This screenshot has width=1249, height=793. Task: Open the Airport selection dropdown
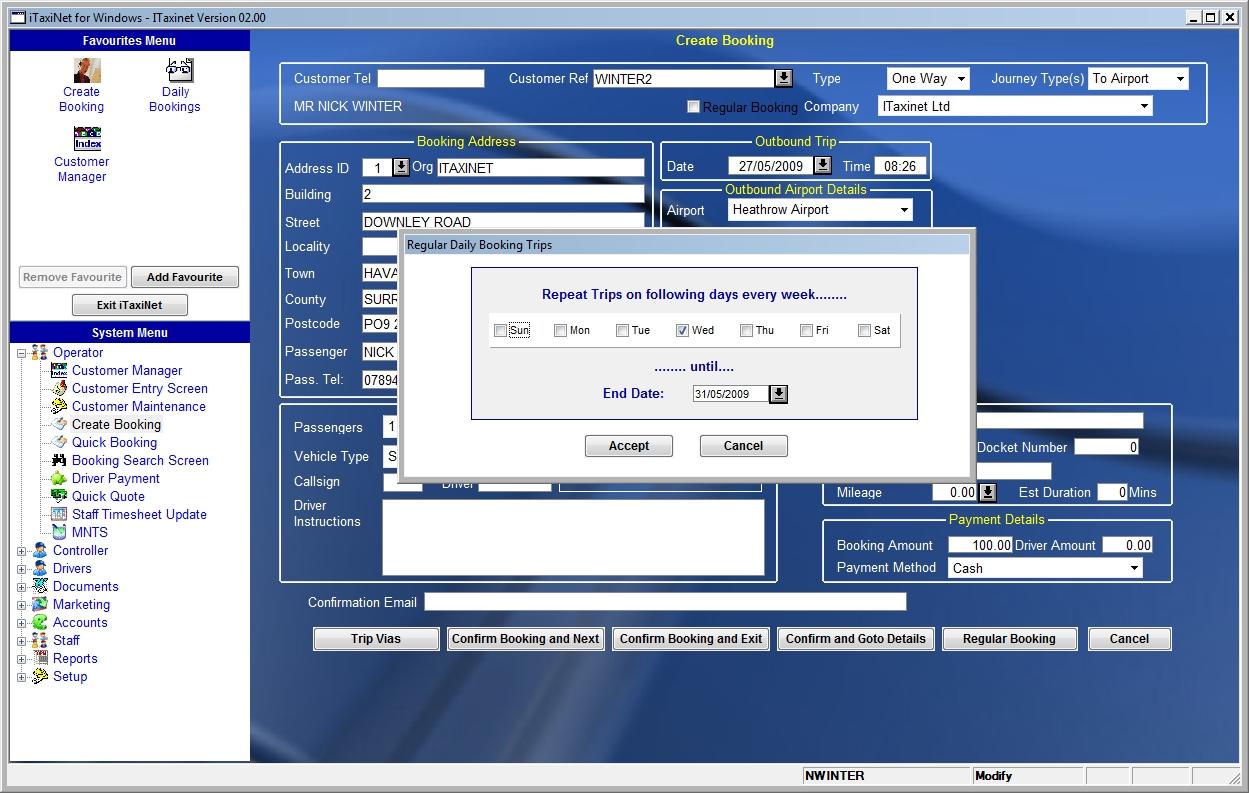pyautogui.click(x=904, y=210)
